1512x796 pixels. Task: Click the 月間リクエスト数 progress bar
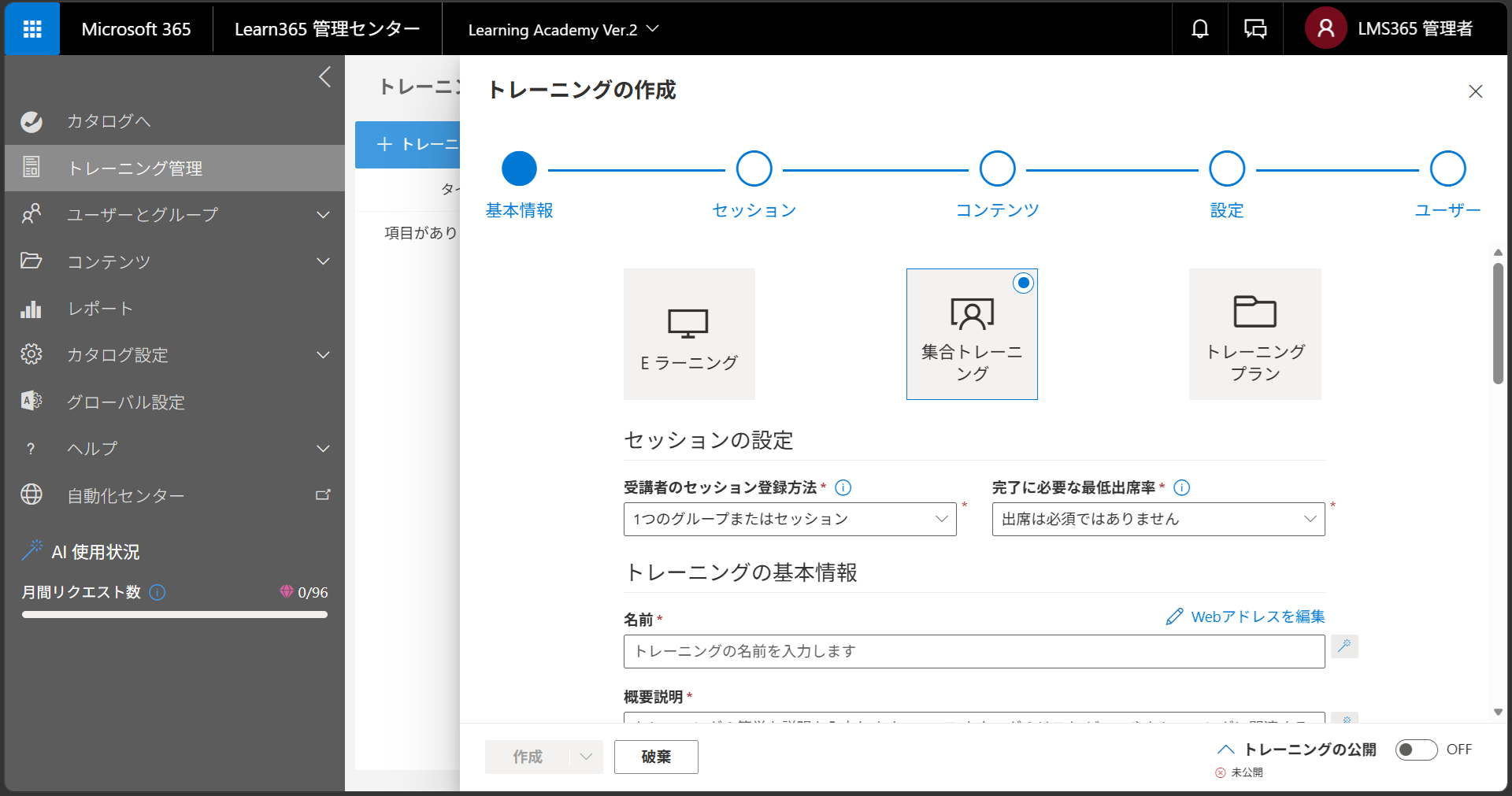pyautogui.click(x=175, y=614)
